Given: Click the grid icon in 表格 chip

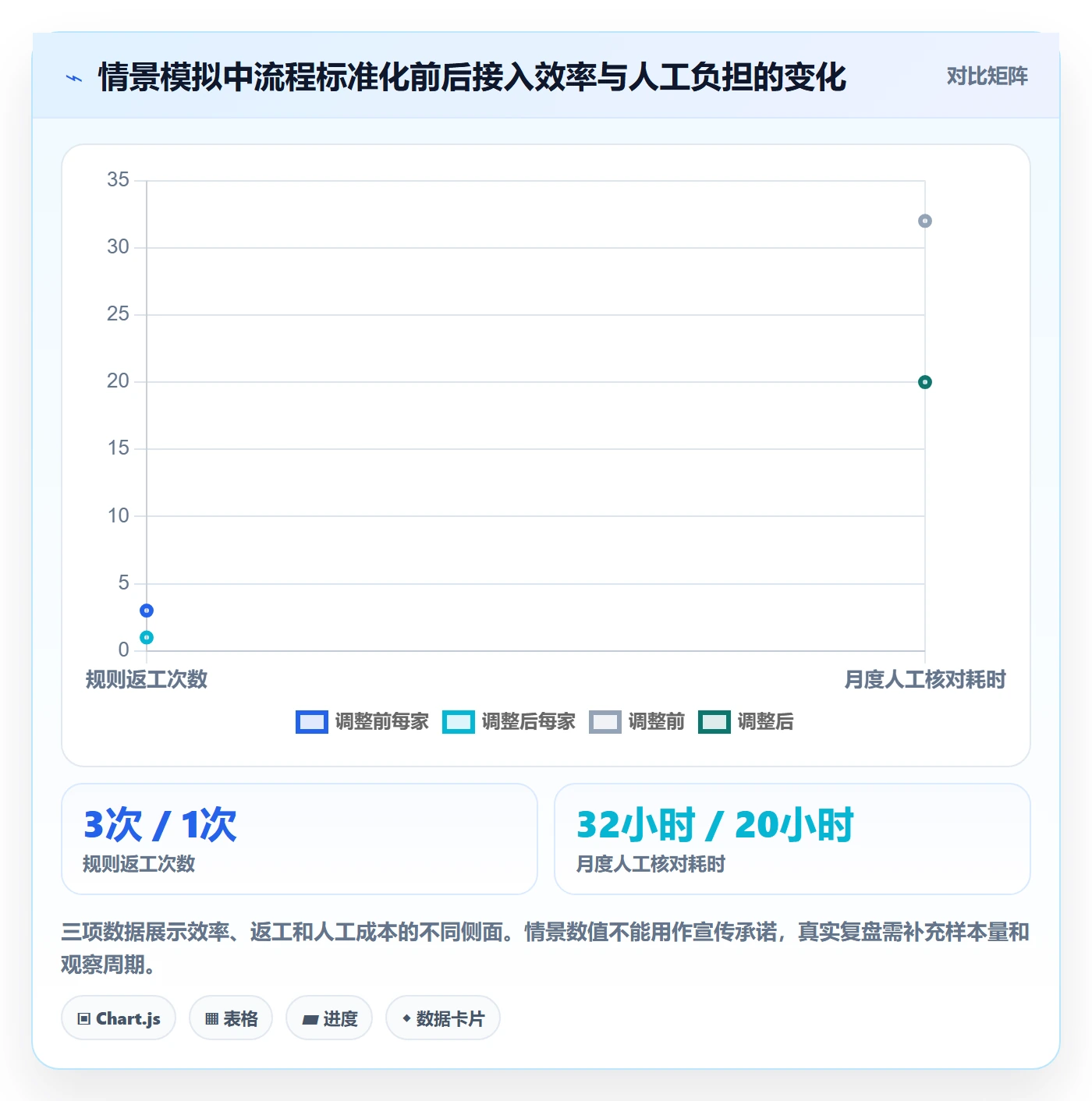Looking at the screenshot, I should point(211,1018).
